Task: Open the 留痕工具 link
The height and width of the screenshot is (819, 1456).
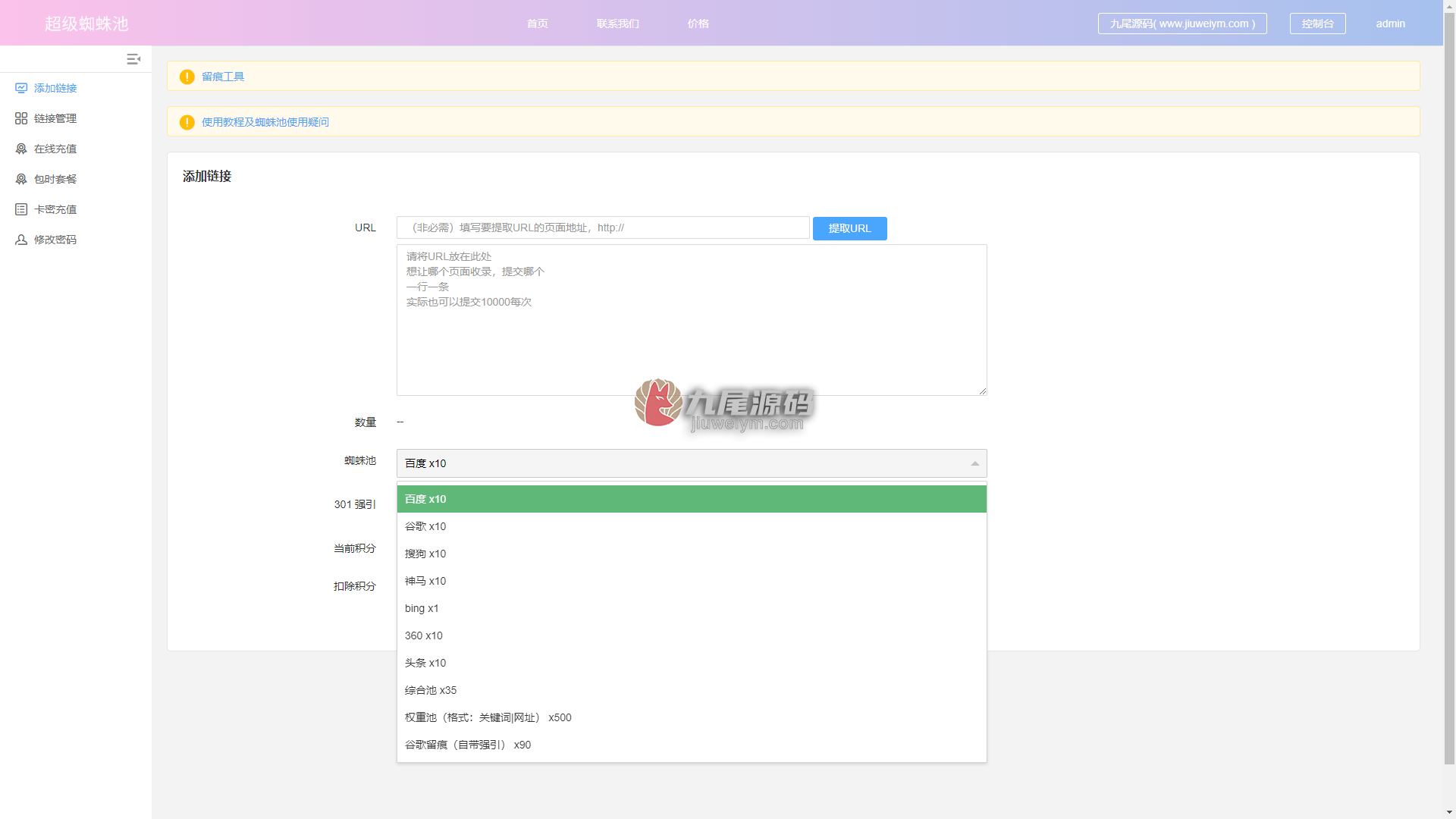Action: pos(223,77)
